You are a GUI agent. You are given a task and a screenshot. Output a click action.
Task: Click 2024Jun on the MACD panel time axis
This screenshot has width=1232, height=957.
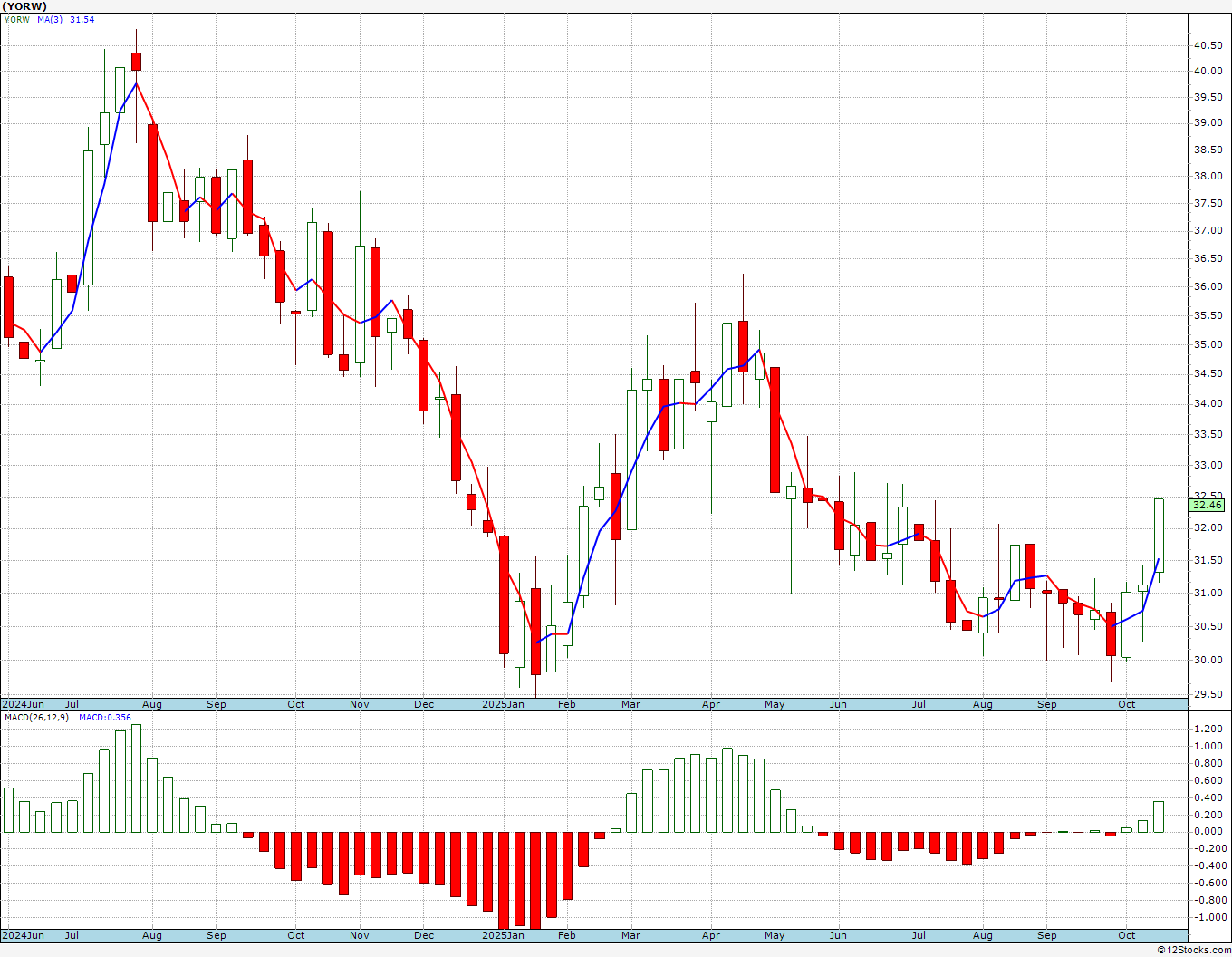pos(23,936)
